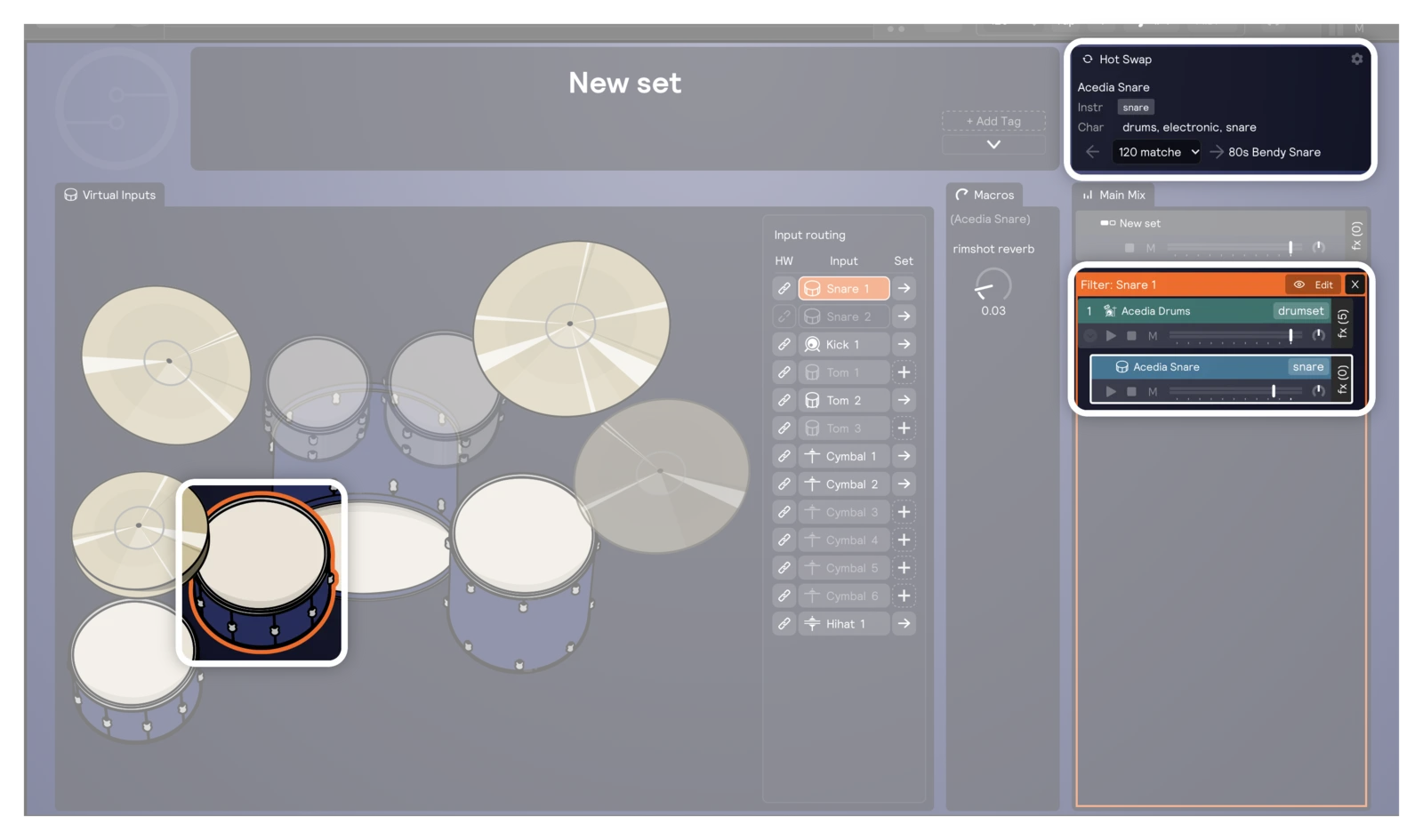Switch to Main Mix tab
The height and width of the screenshot is (840, 1423).
(1113, 195)
